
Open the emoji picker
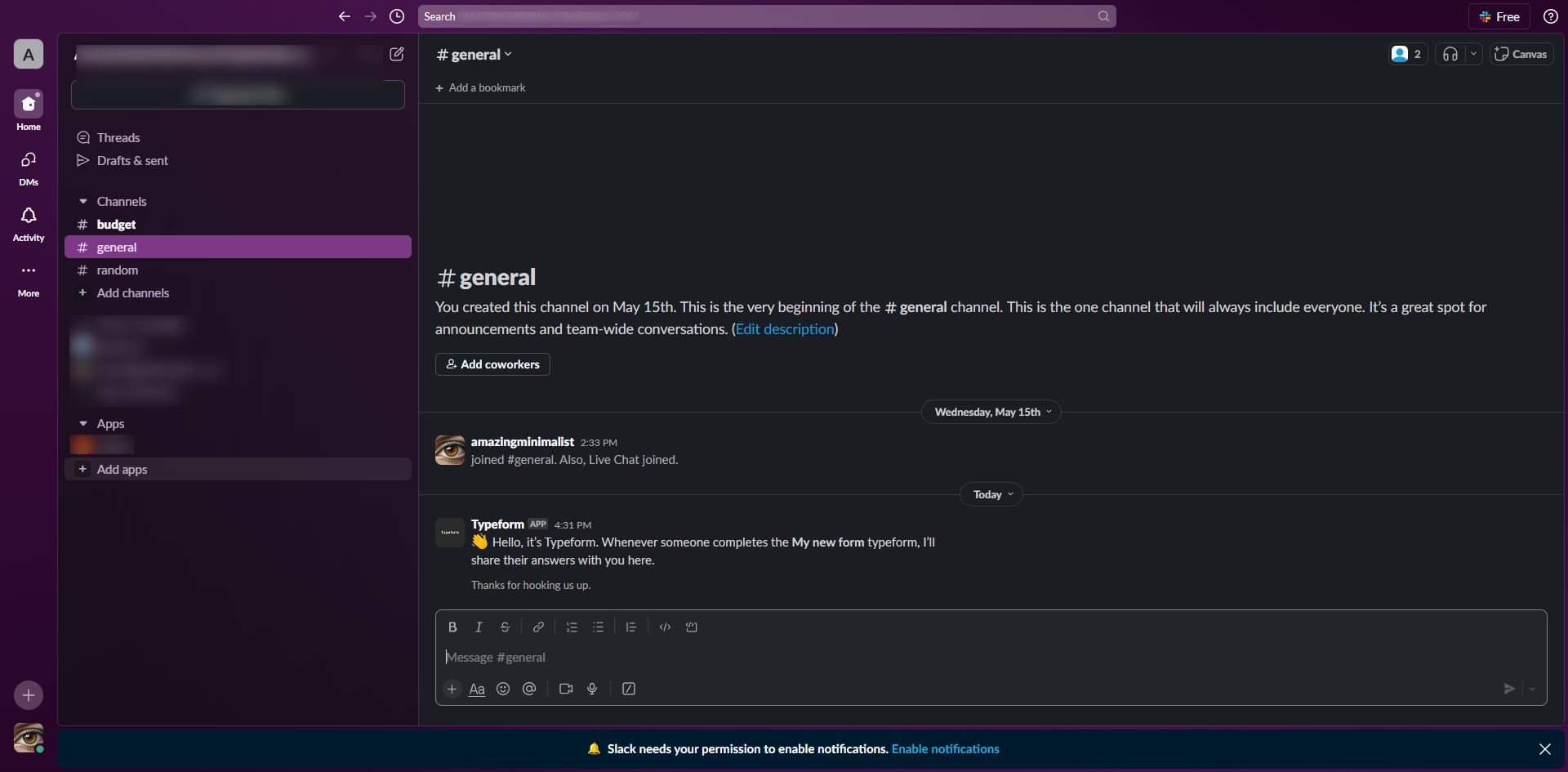(503, 689)
